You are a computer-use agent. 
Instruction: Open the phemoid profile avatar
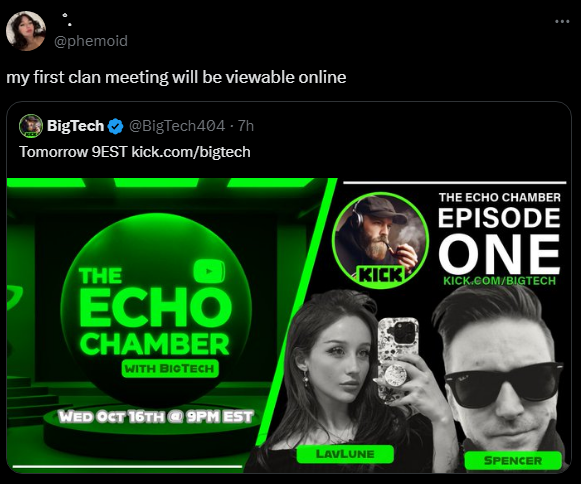[x=26, y=31]
